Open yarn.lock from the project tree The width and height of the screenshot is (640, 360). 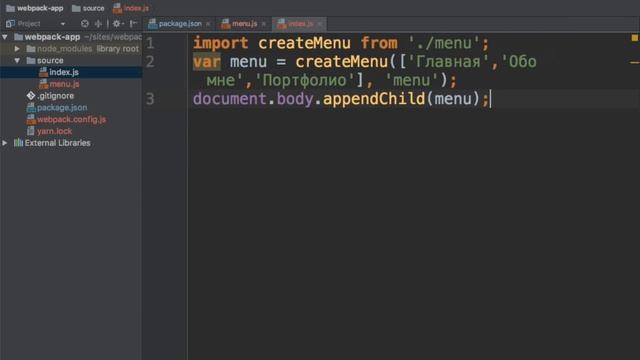click(x=54, y=131)
